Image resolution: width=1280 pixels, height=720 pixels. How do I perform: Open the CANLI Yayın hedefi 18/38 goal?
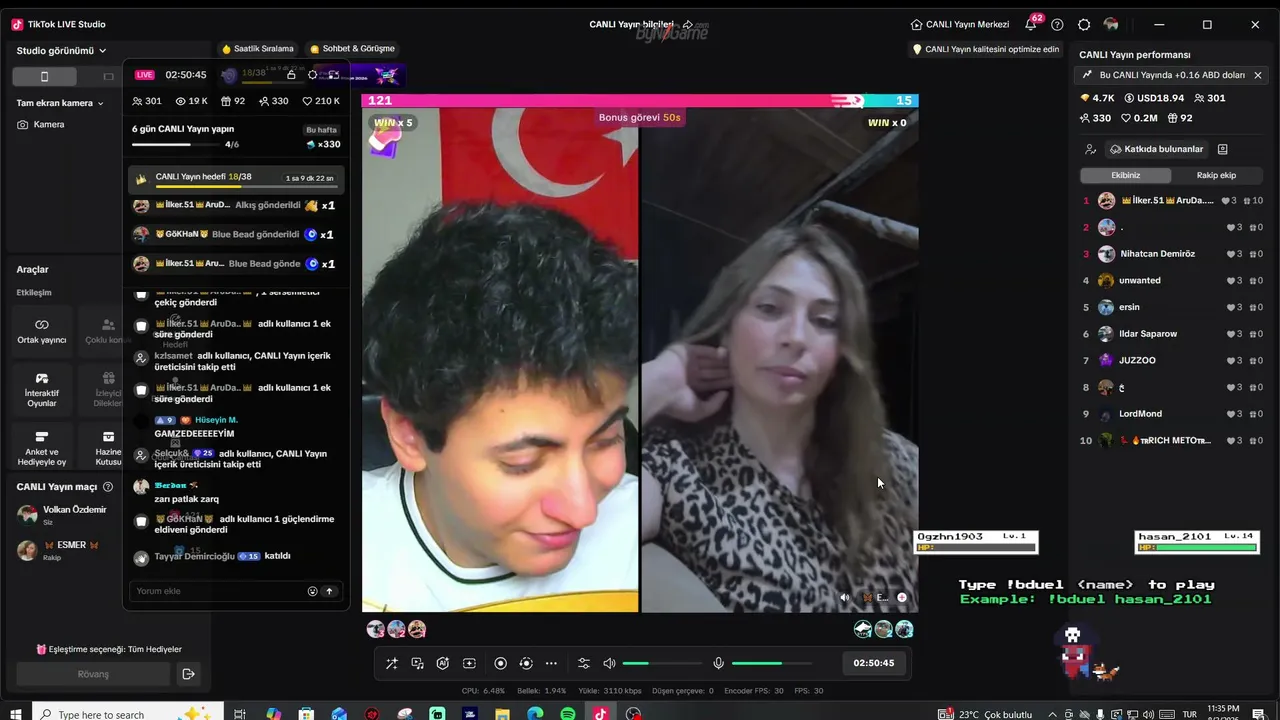pyautogui.click(x=236, y=180)
